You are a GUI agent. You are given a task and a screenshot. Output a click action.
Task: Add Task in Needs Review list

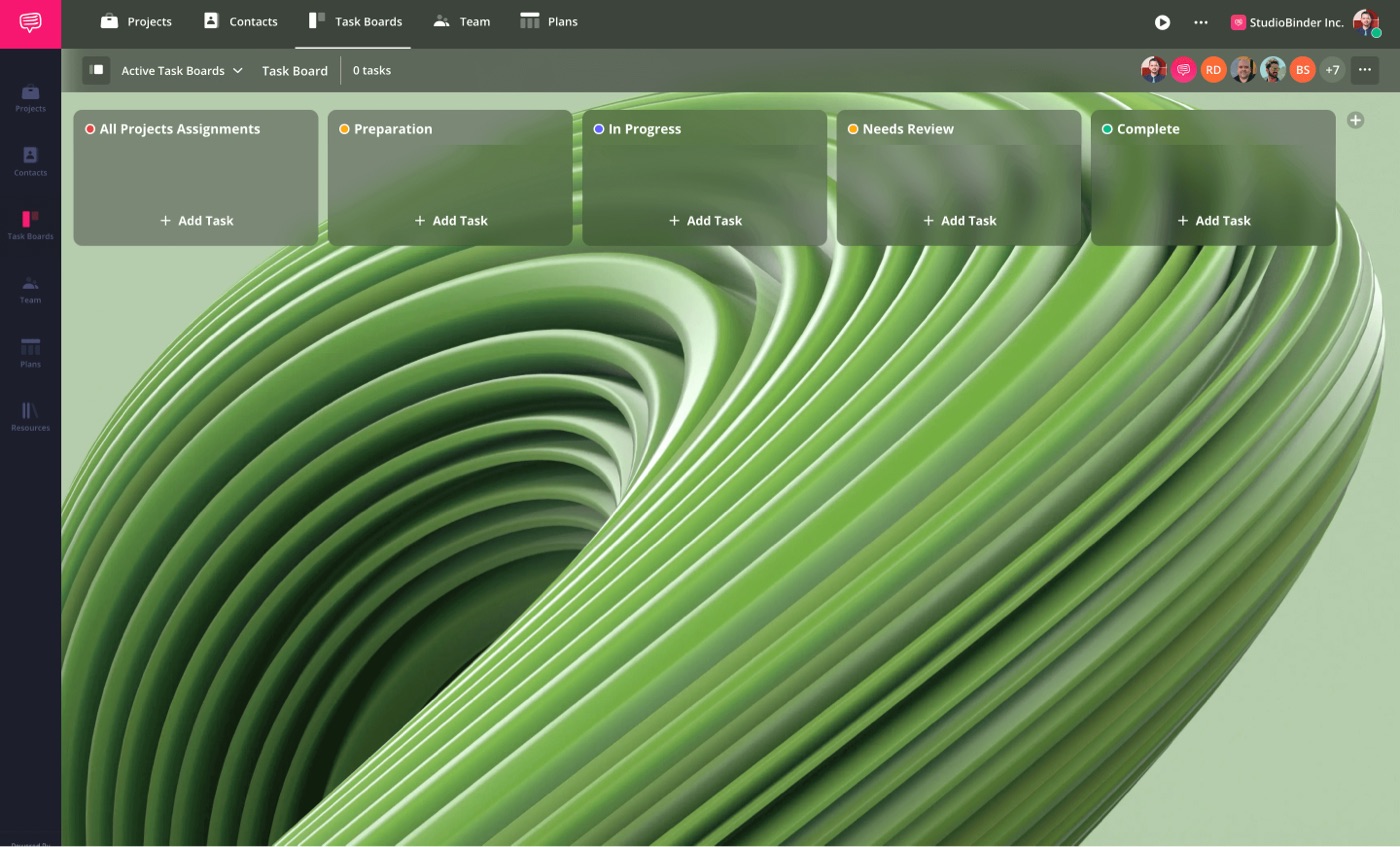pyautogui.click(x=959, y=220)
